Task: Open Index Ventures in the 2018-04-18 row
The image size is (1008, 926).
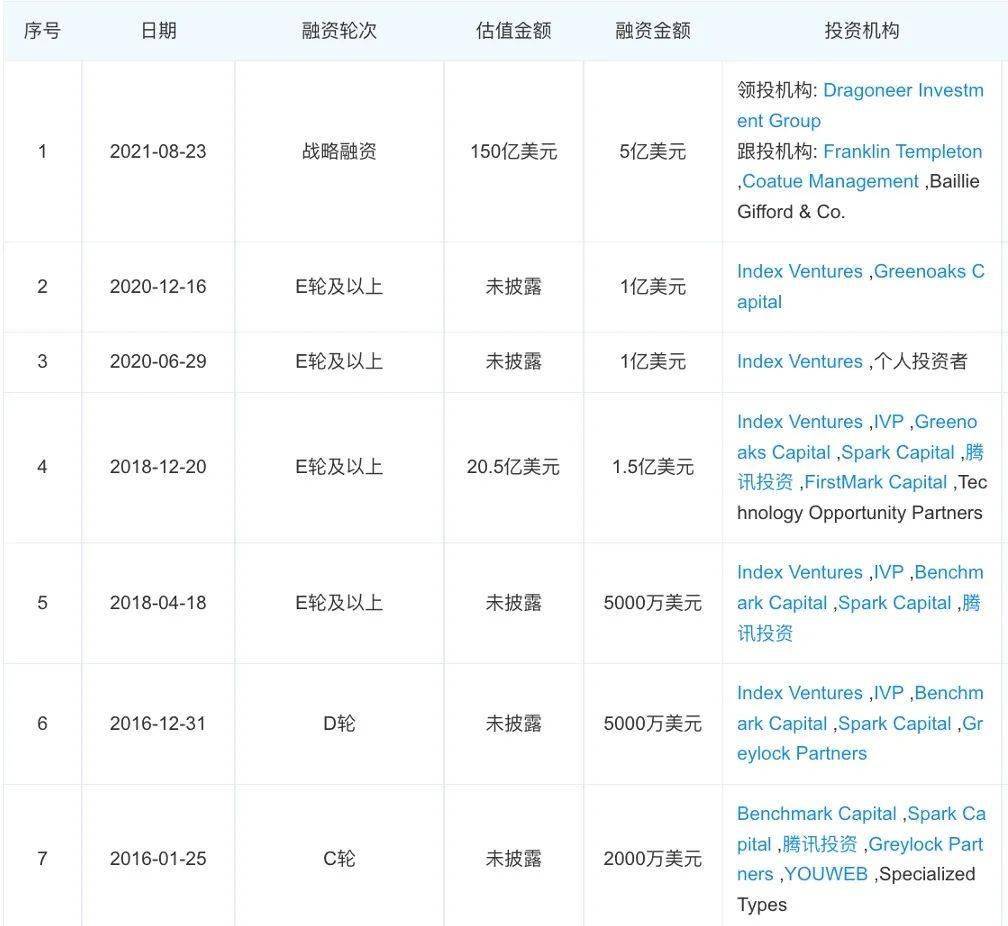Action: coord(800,572)
